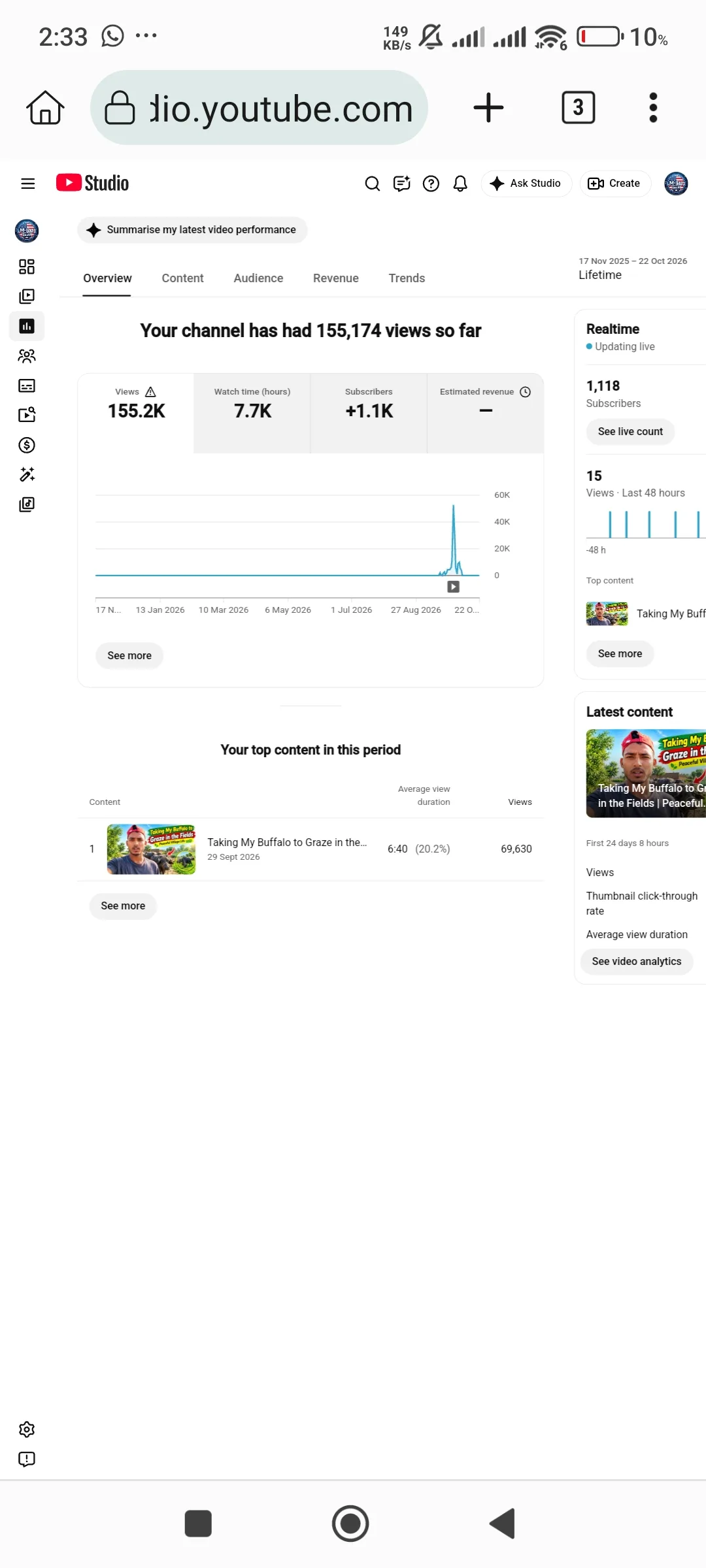The width and height of the screenshot is (706, 1568).
Task: Switch to the Content tab
Action: (x=182, y=278)
